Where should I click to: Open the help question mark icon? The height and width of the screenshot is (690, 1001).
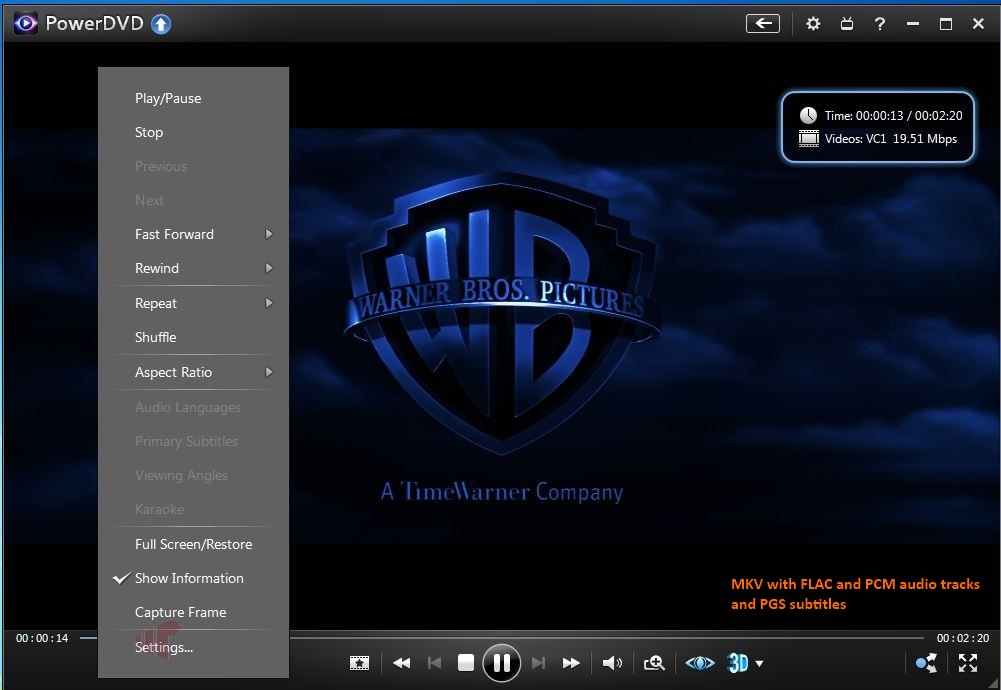coord(880,24)
